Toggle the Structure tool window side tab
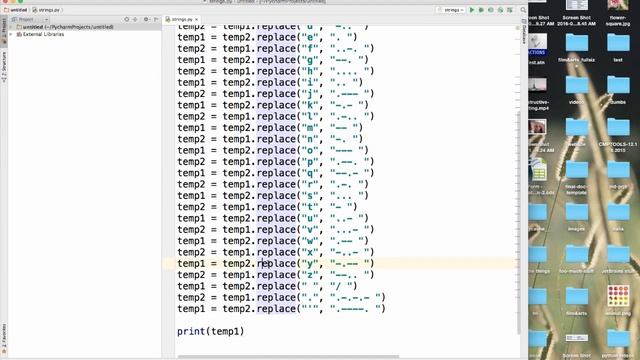 [4, 67]
